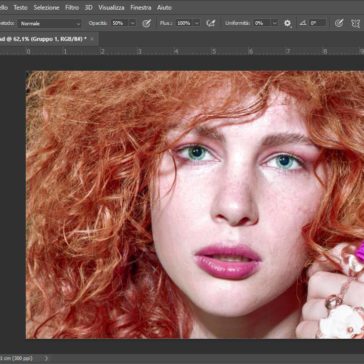Click the Opacità 50% value field
This screenshot has height=364, width=364.
point(119,23)
